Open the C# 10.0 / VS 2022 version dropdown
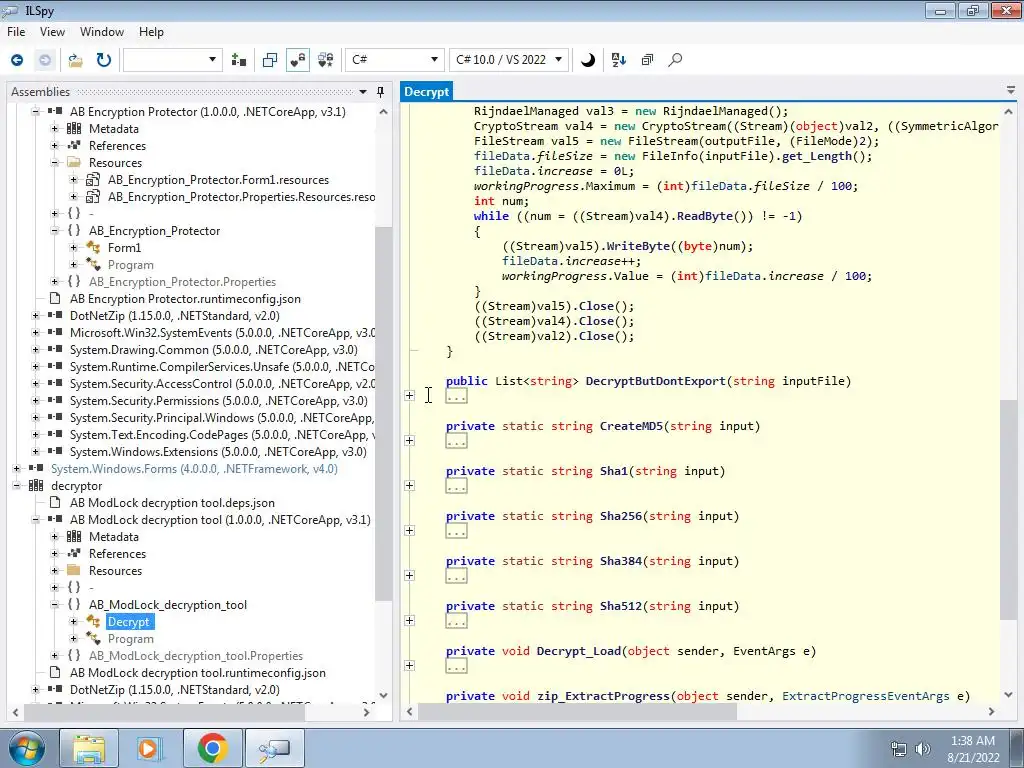The width and height of the screenshot is (1024, 768). click(x=509, y=60)
